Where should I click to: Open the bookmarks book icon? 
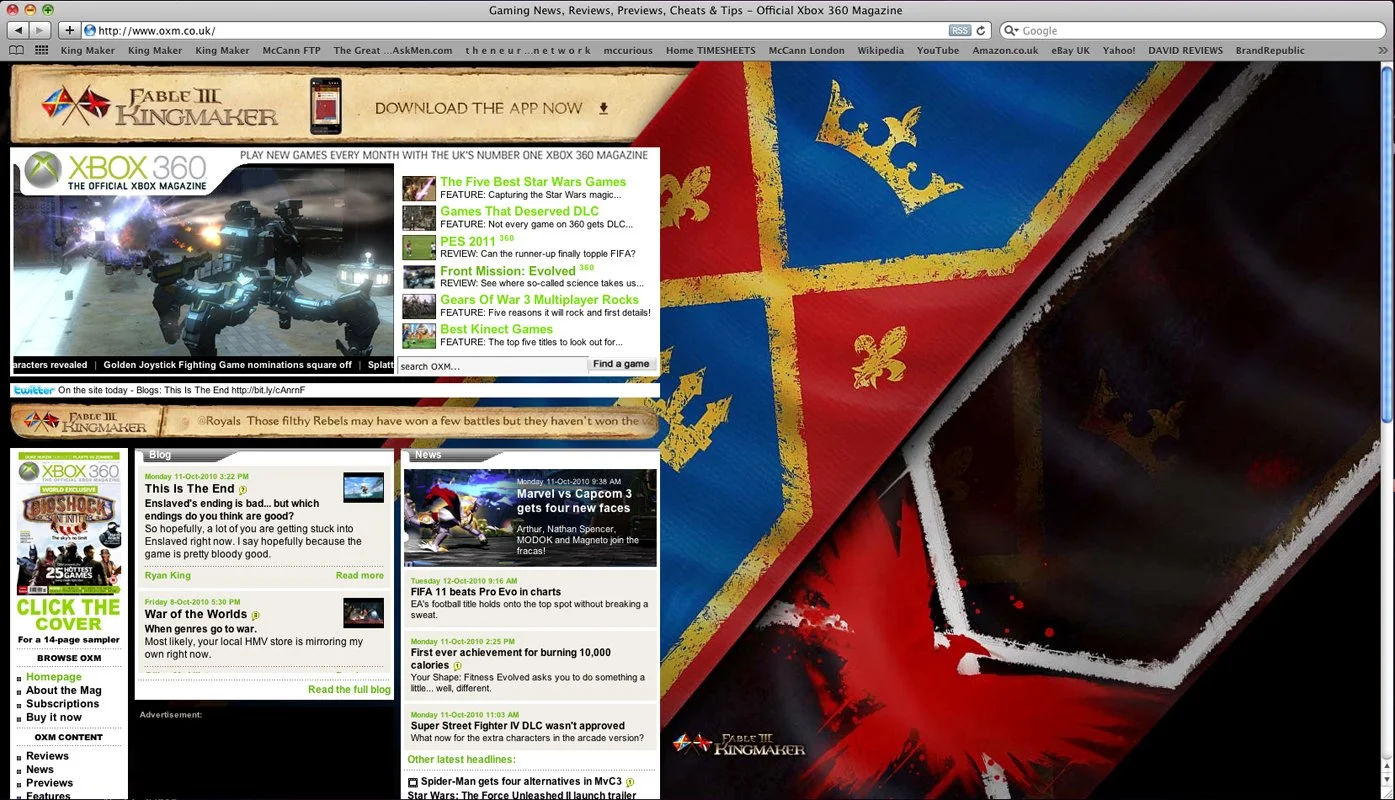point(17,50)
